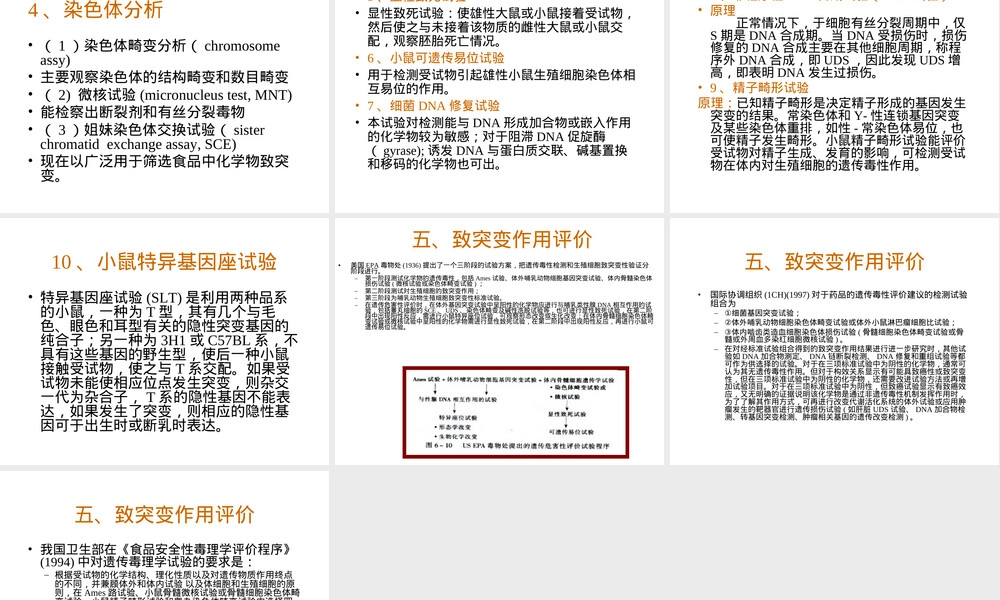
Task: Click the bullet '( 1 ) 染色体畸变分析 ( chromosome assy)'
Action: (x=159, y=53)
